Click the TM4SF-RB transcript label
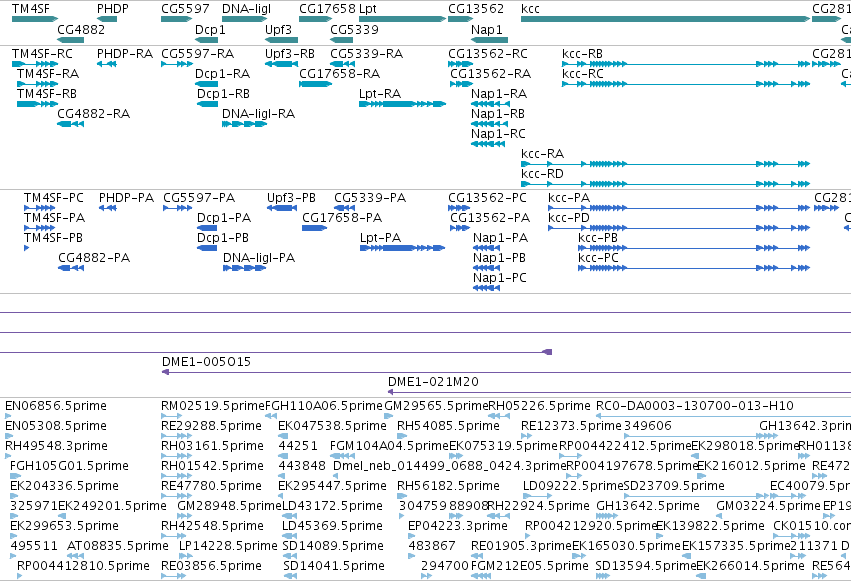This screenshot has height=581, width=851. click(47, 94)
